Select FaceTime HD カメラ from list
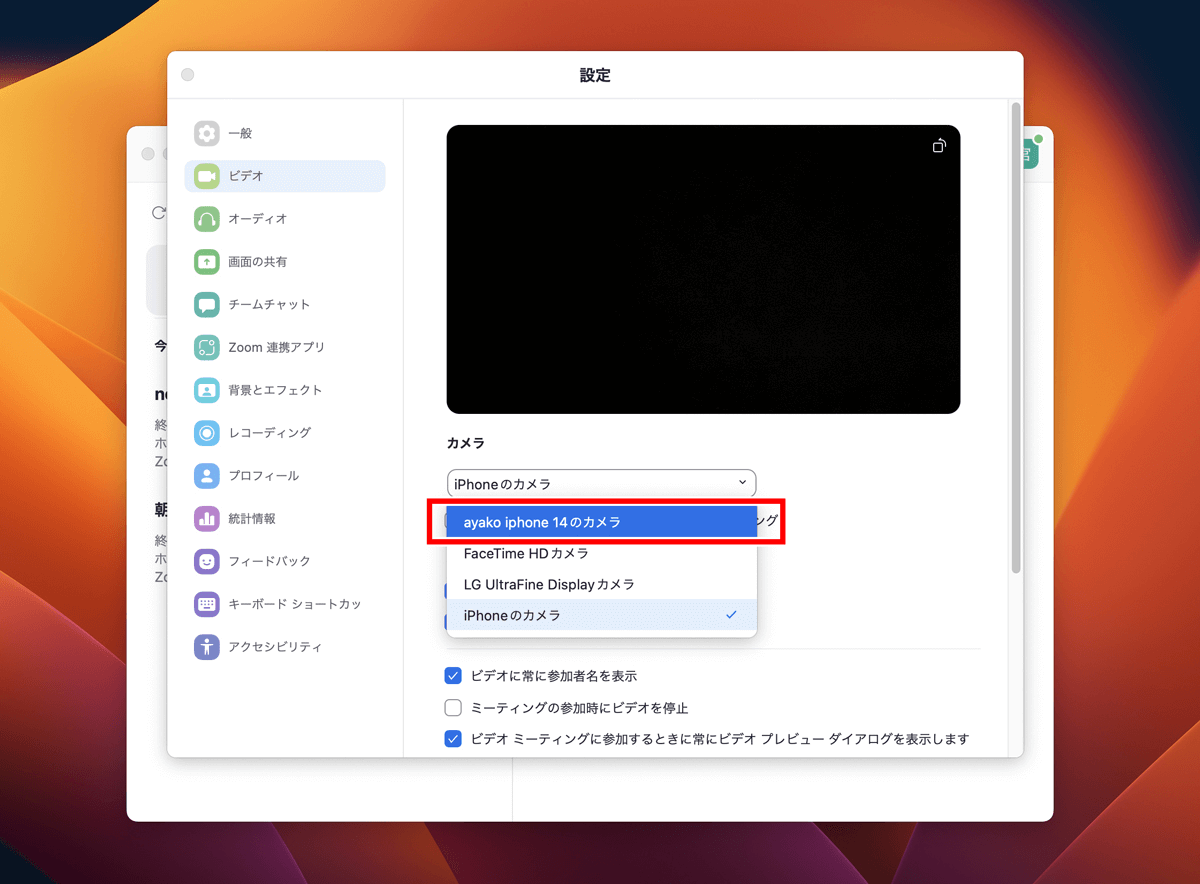Viewport: 1200px width, 884px height. (x=601, y=553)
